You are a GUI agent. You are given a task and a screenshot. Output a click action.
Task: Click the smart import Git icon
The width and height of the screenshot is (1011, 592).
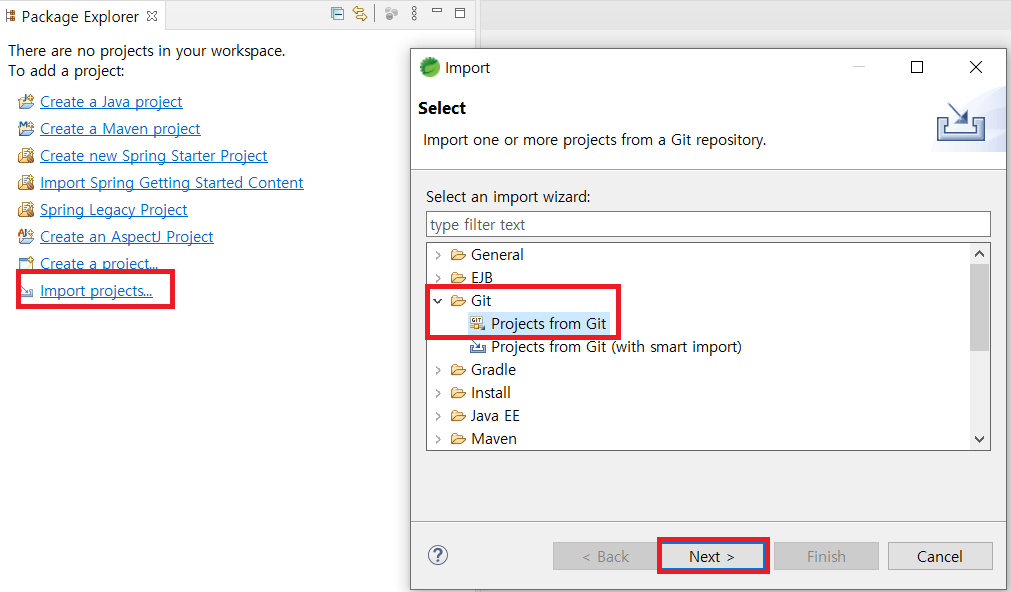(x=478, y=347)
